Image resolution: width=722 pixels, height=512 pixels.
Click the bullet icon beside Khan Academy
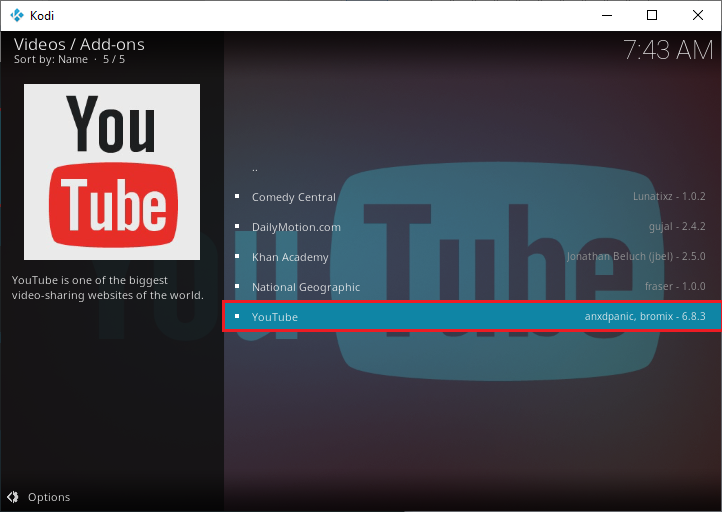[x=237, y=256]
